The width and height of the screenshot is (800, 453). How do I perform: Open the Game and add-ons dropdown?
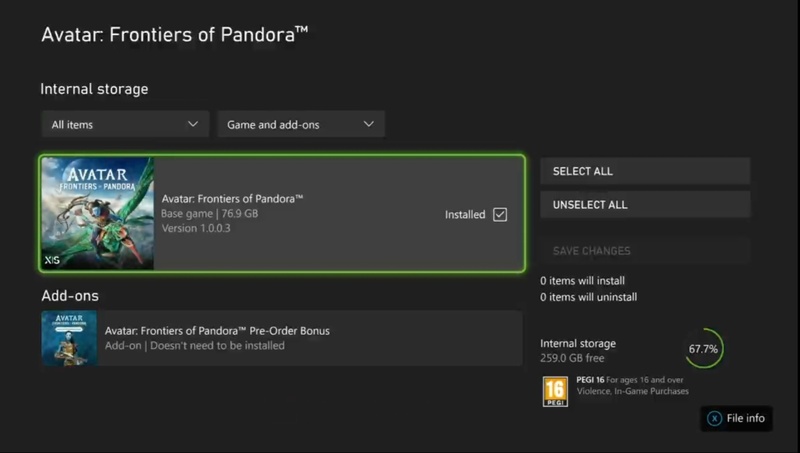[301, 124]
